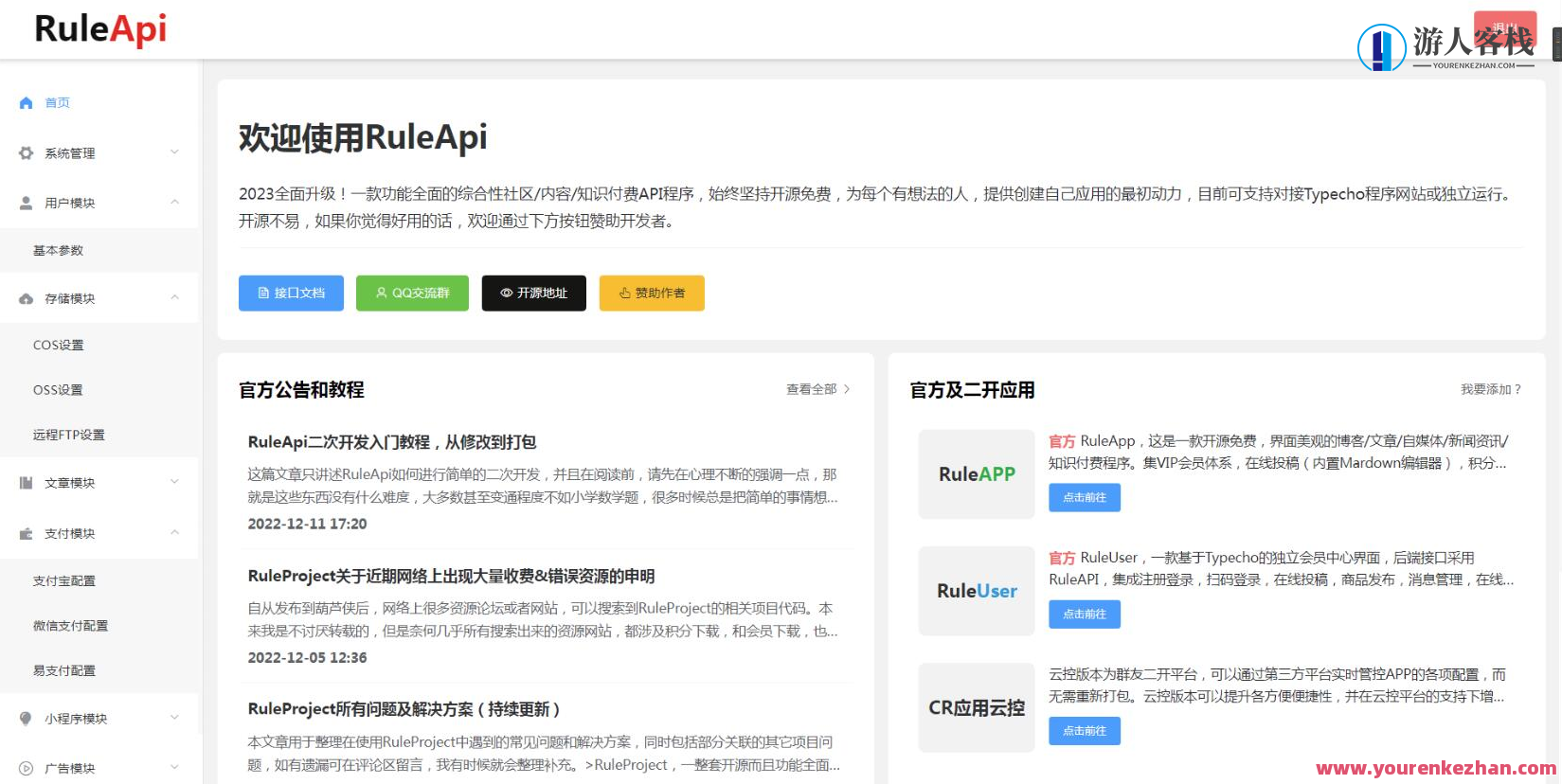
Task: Click the black 开源地址 button
Action: pos(534,294)
